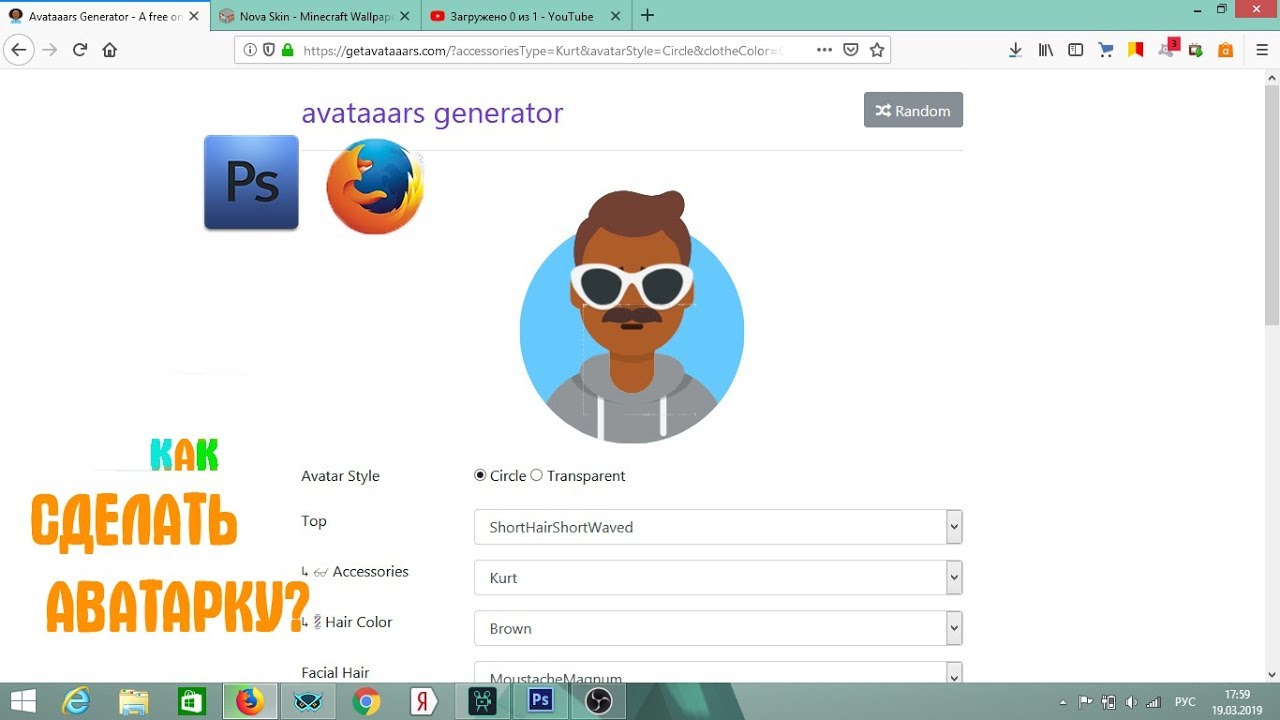
Task: Open the Firefox home page
Action: click(x=110, y=50)
